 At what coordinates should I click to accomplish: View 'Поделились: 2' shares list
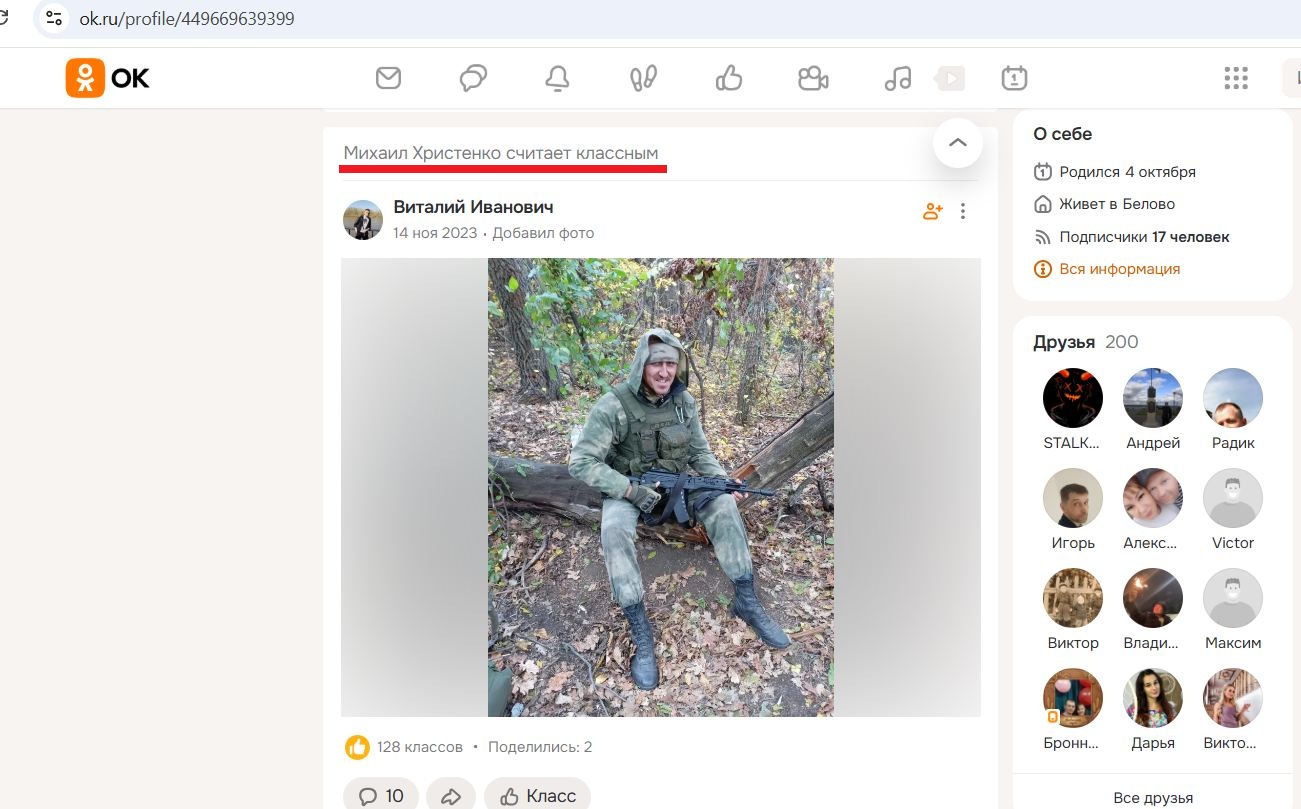[x=540, y=747]
